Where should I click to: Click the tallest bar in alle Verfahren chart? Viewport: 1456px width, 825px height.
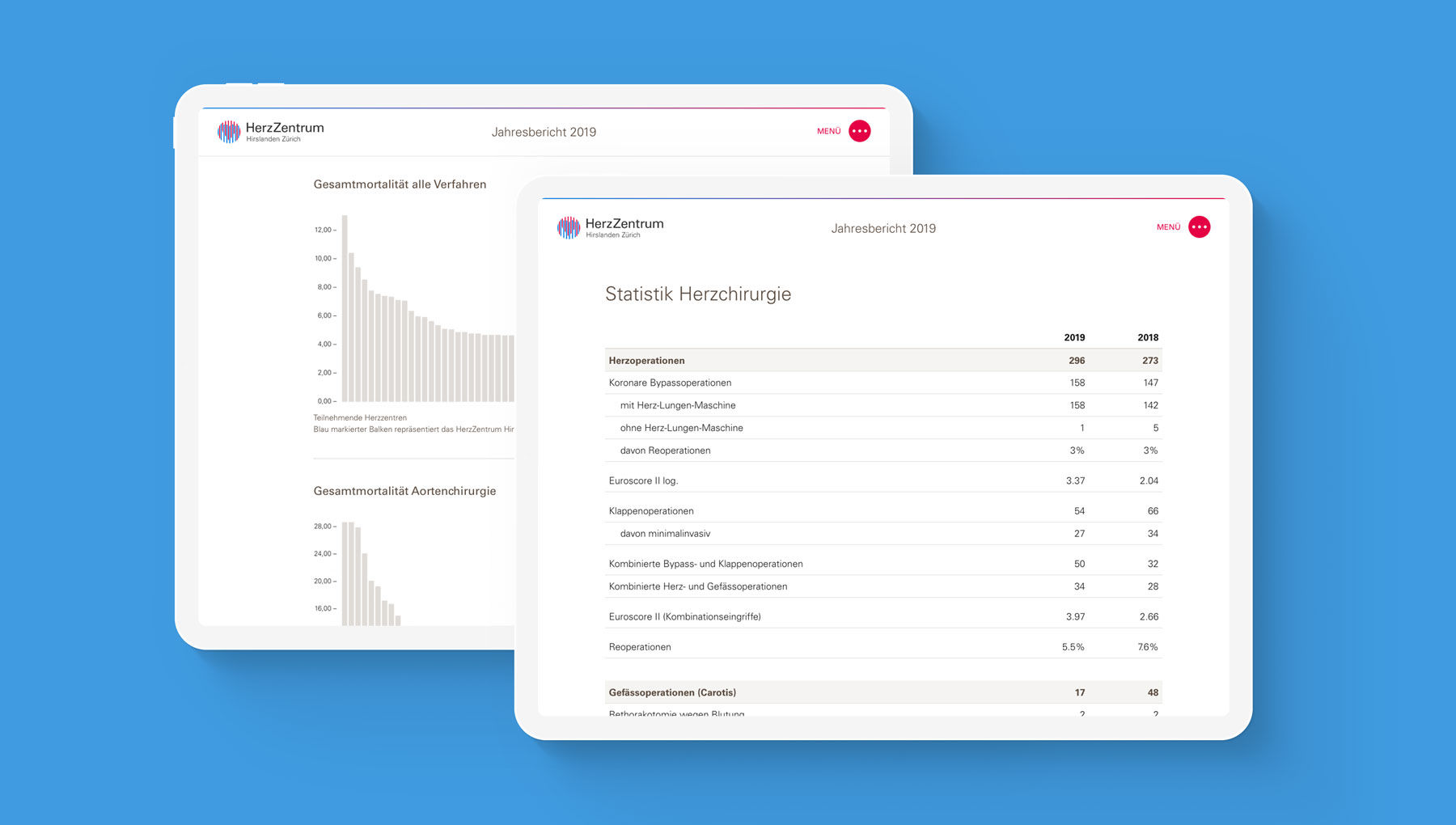[x=345, y=308]
